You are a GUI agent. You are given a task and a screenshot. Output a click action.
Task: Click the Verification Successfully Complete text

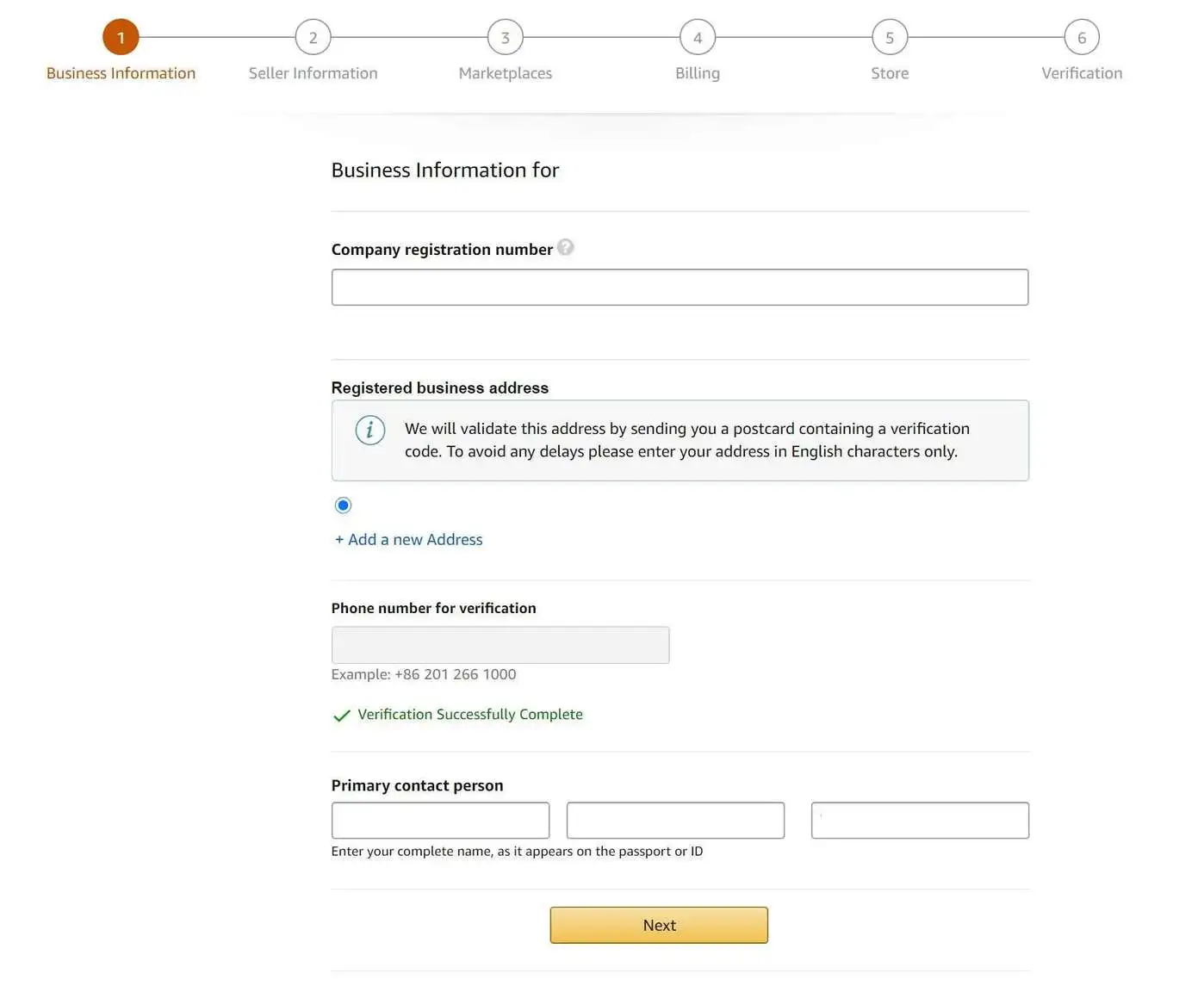pyautogui.click(x=469, y=714)
